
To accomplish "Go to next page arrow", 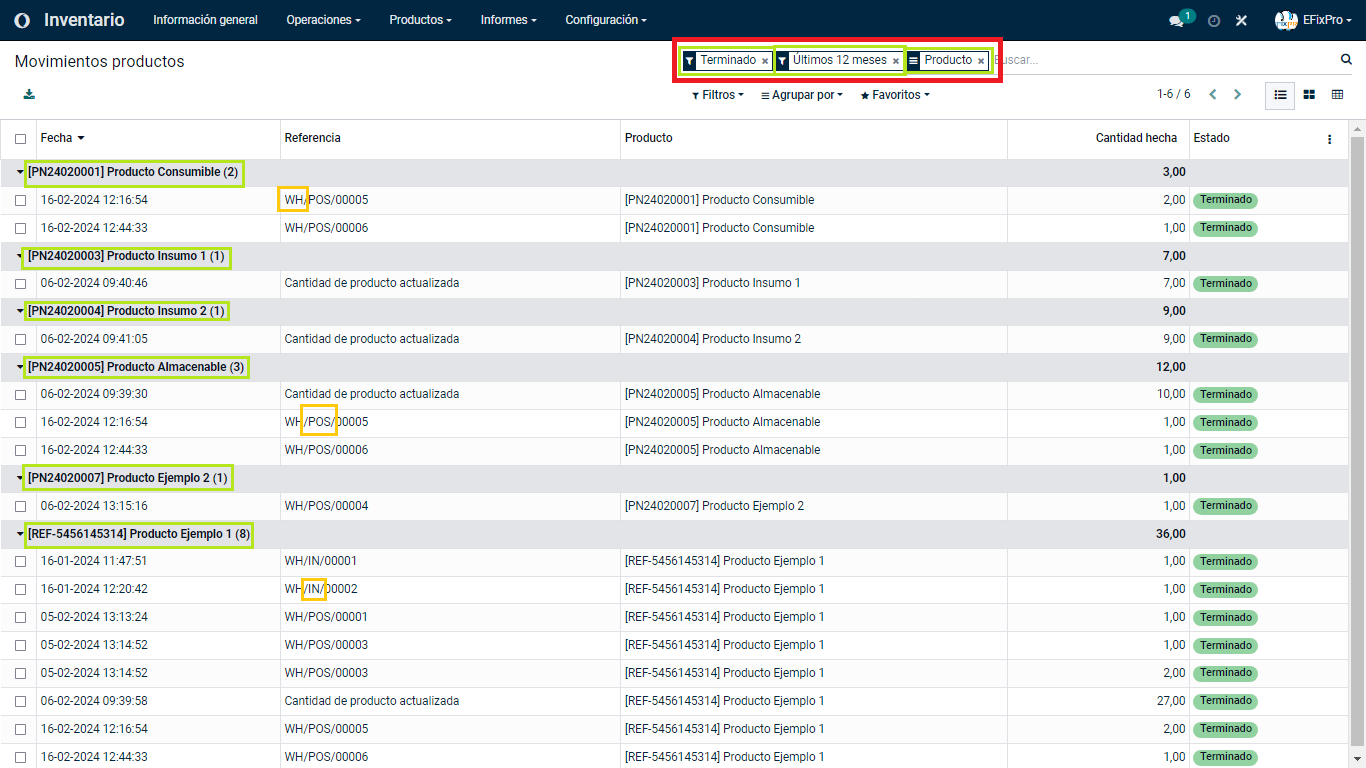I will [1237, 94].
